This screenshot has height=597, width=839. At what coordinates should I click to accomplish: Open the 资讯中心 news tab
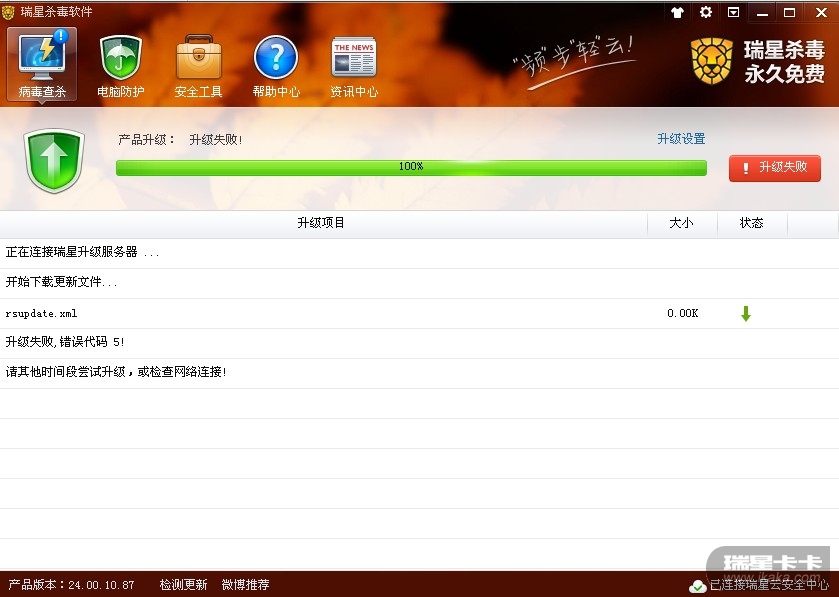(354, 66)
